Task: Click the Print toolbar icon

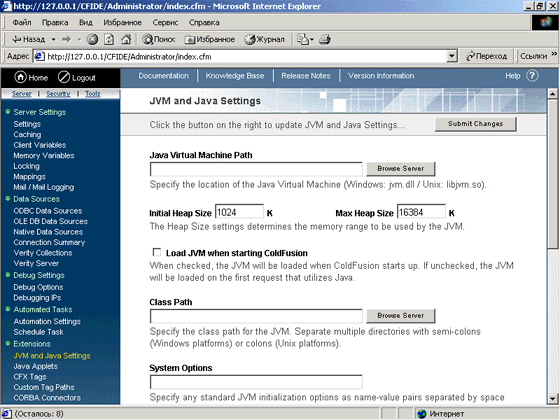Action: tap(325, 39)
